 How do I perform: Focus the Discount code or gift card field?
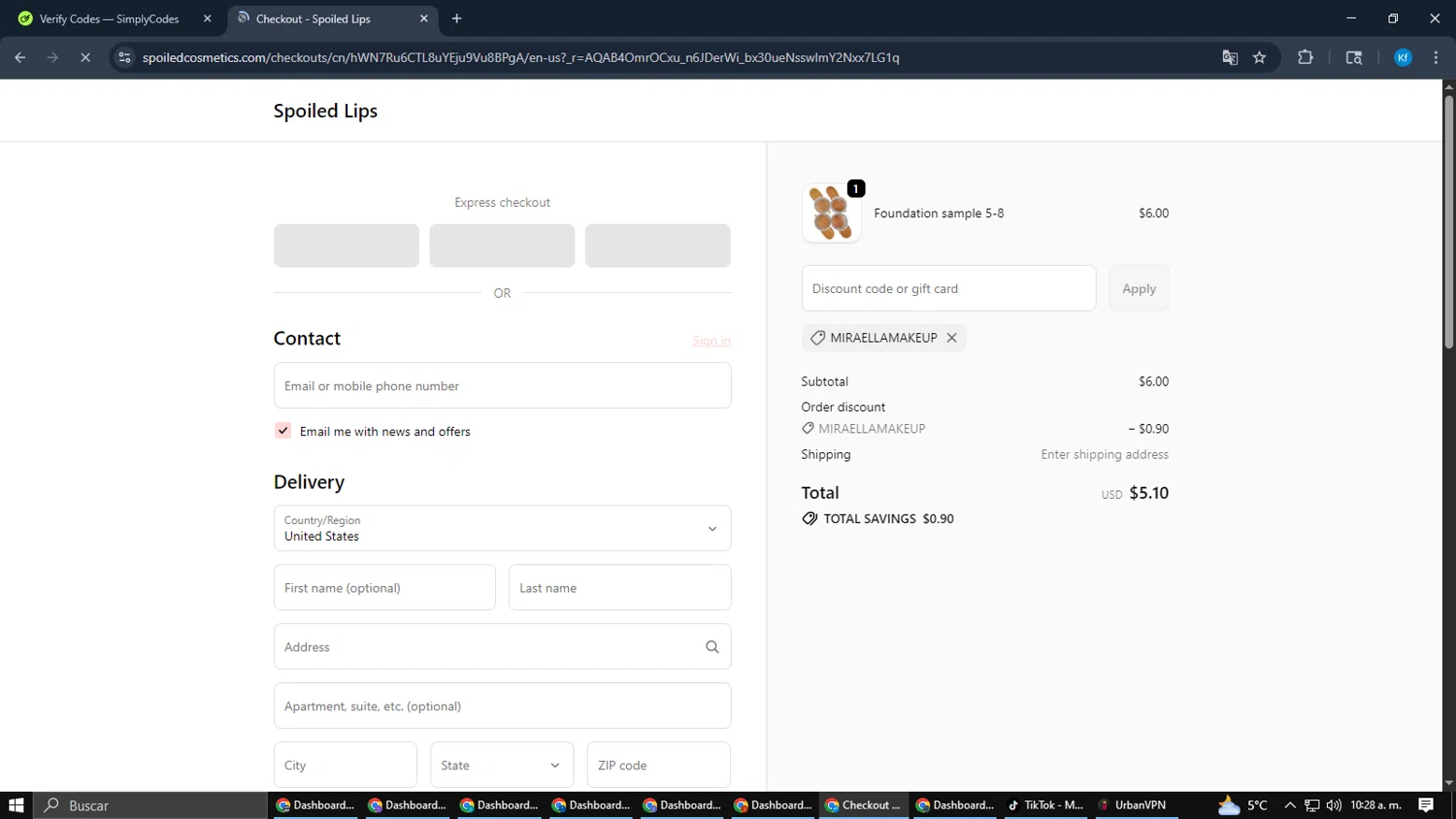click(948, 288)
